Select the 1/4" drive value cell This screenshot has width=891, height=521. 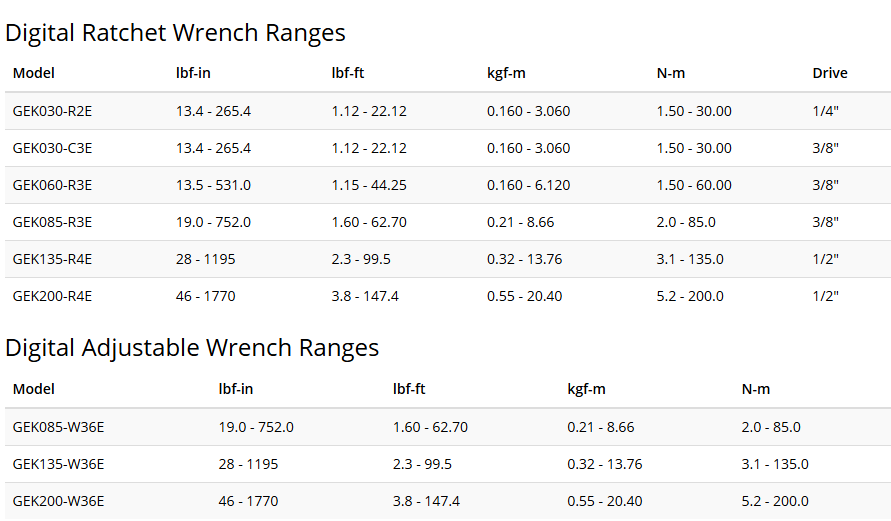pos(826,111)
